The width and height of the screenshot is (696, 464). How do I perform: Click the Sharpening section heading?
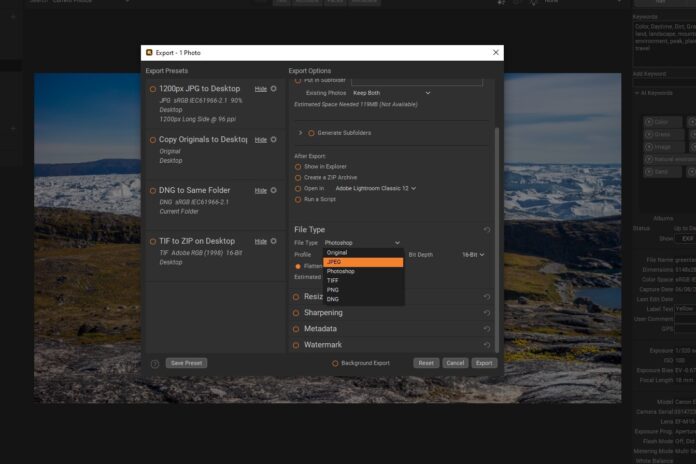click(x=323, y=313)
